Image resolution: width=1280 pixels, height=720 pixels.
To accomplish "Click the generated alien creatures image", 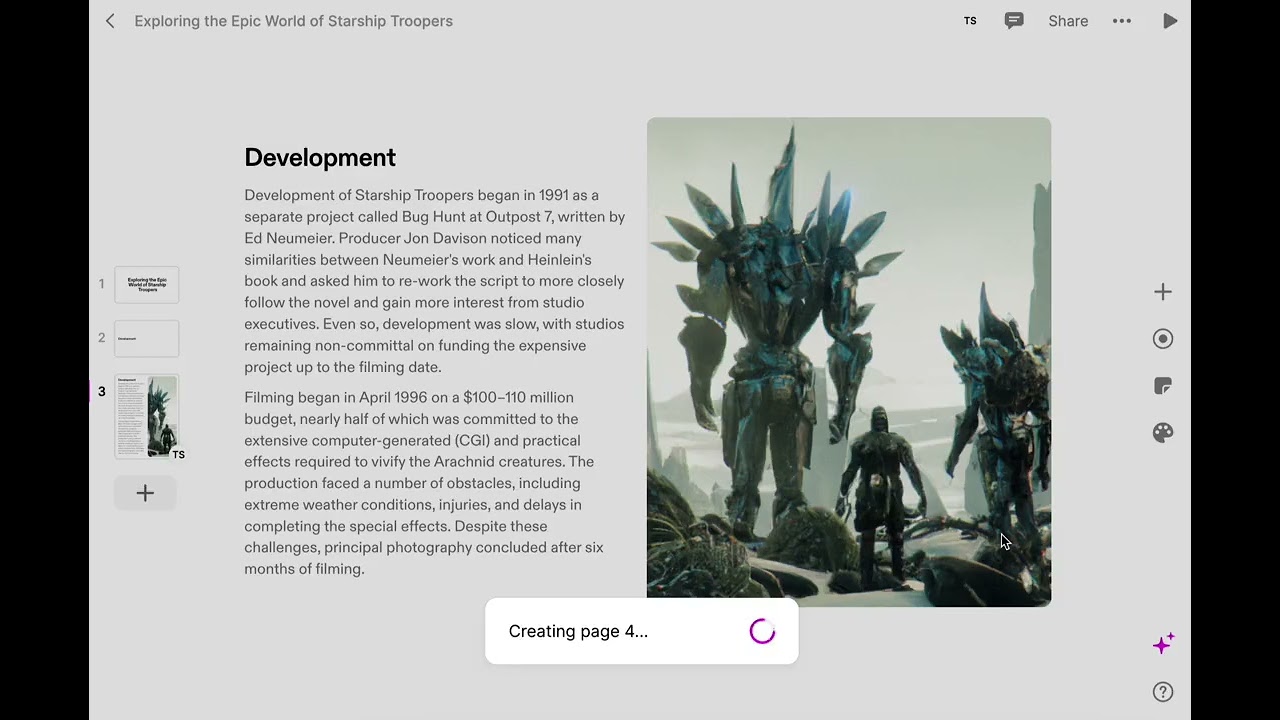I will [849, 362].
